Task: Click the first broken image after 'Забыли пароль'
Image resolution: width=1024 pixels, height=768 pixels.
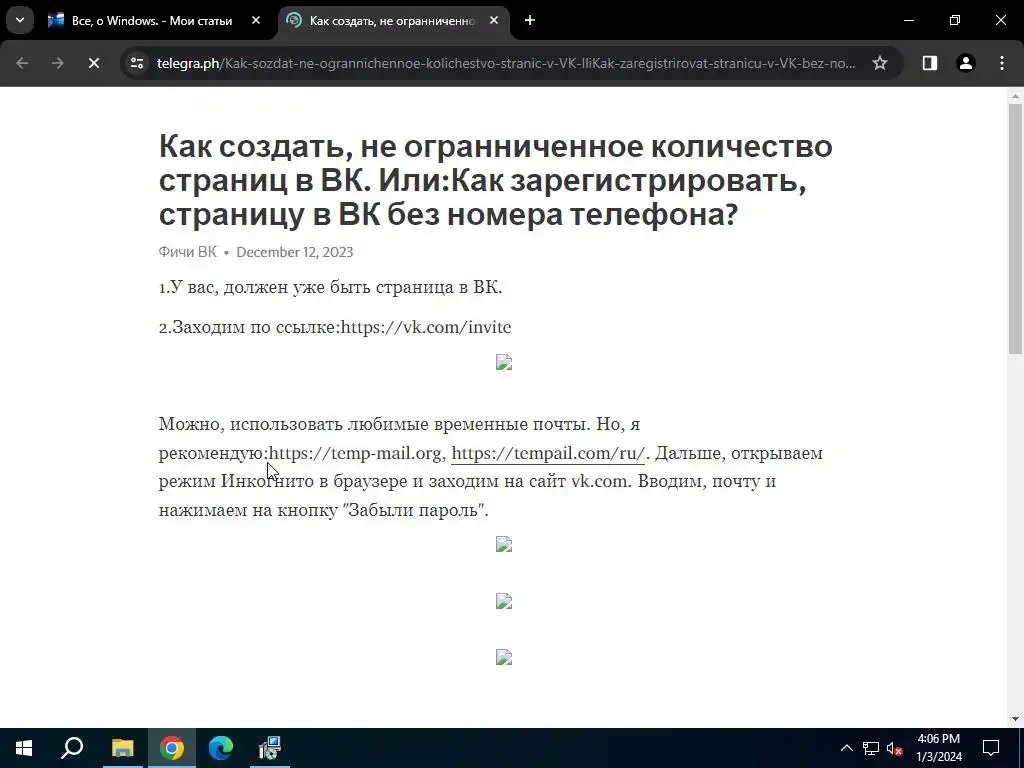Action: tap(504, 544)
